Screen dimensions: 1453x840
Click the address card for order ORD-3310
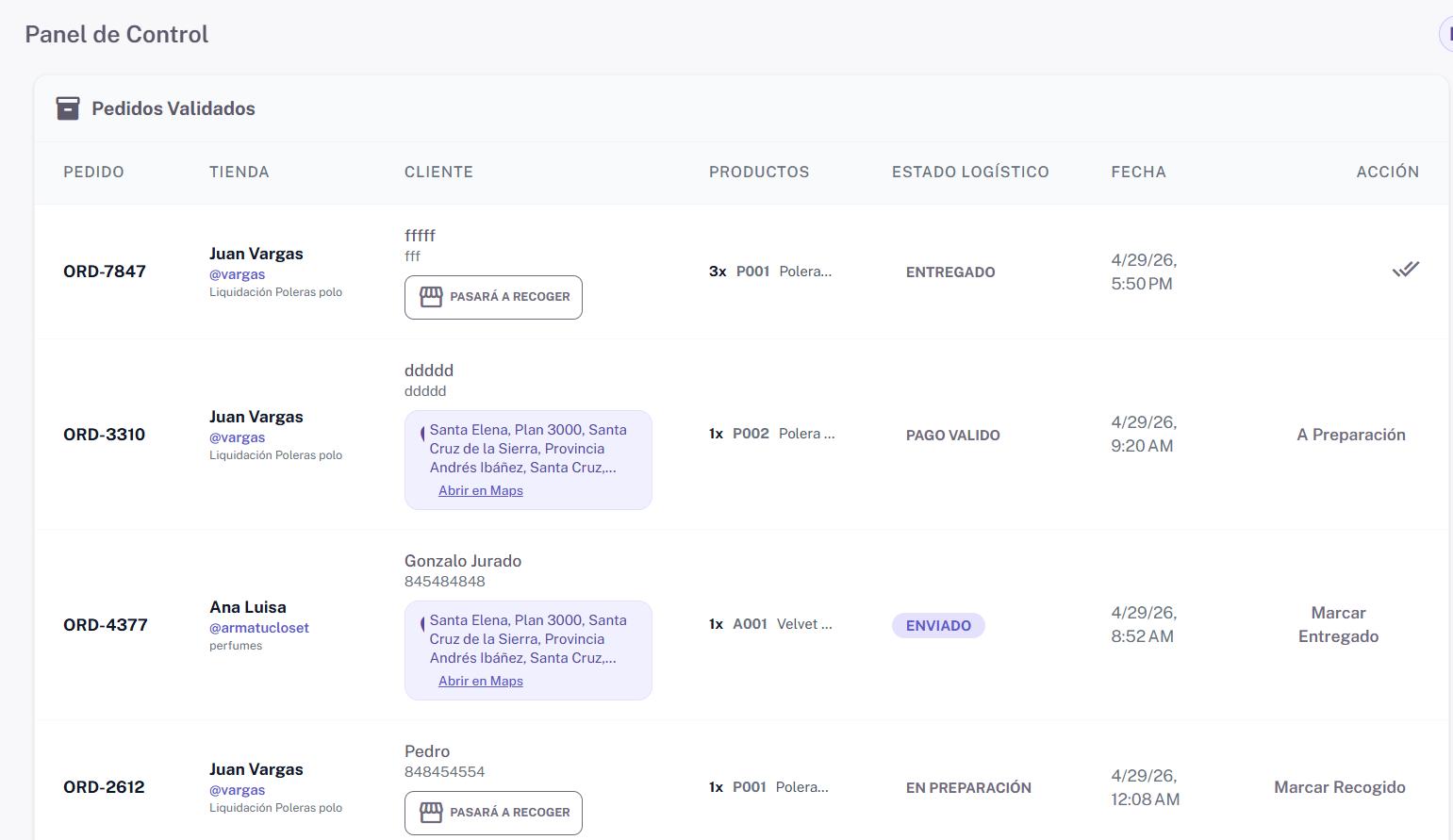[528, 460]
